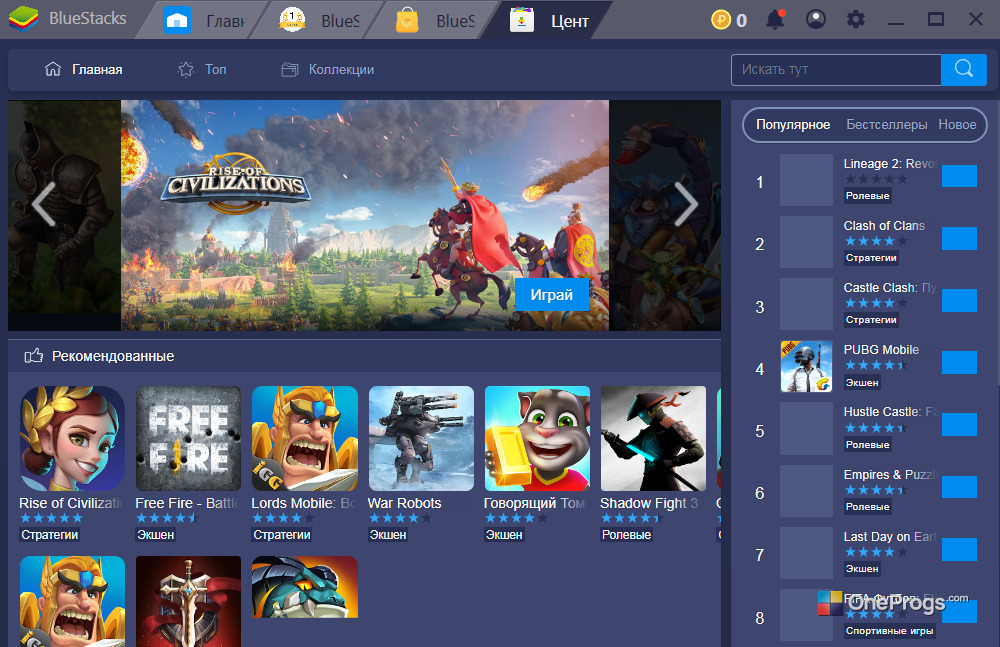
Task: Open the War Robots app icon
Action: (x=421, y=438)
